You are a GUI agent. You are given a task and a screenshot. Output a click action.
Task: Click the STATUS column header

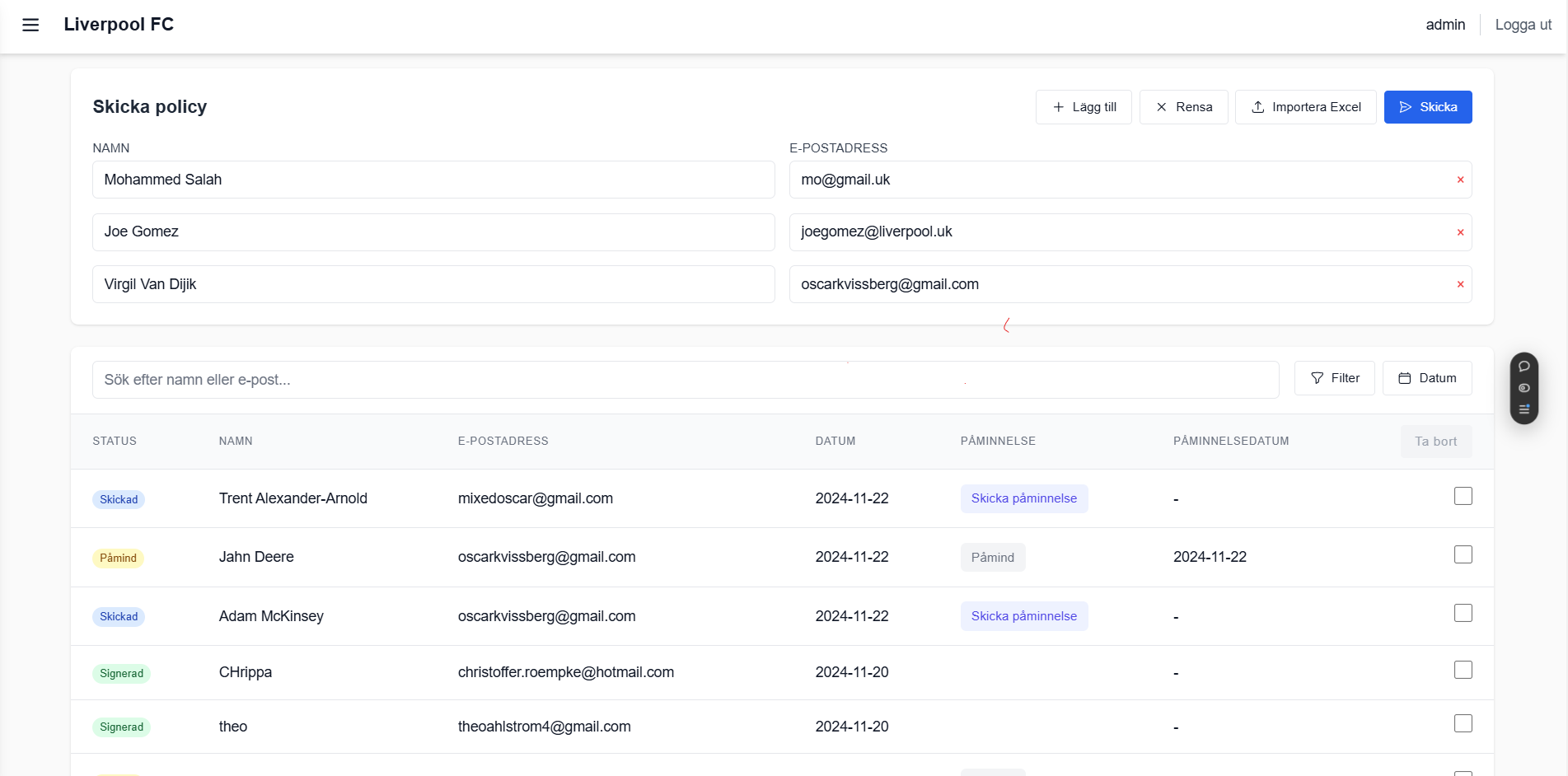[115, 442]
